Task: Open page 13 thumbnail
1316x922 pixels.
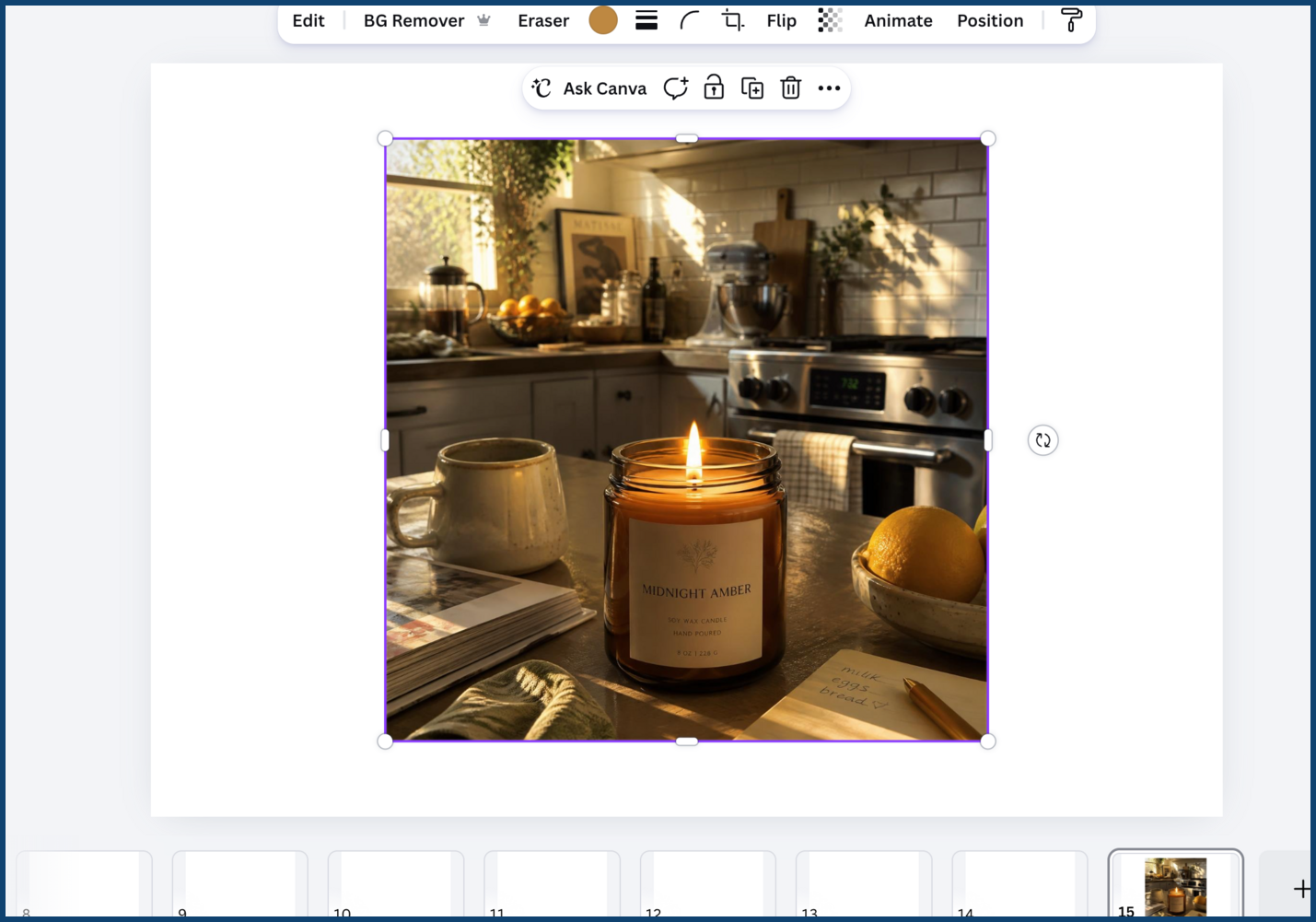Action: [x=864, y=885]
